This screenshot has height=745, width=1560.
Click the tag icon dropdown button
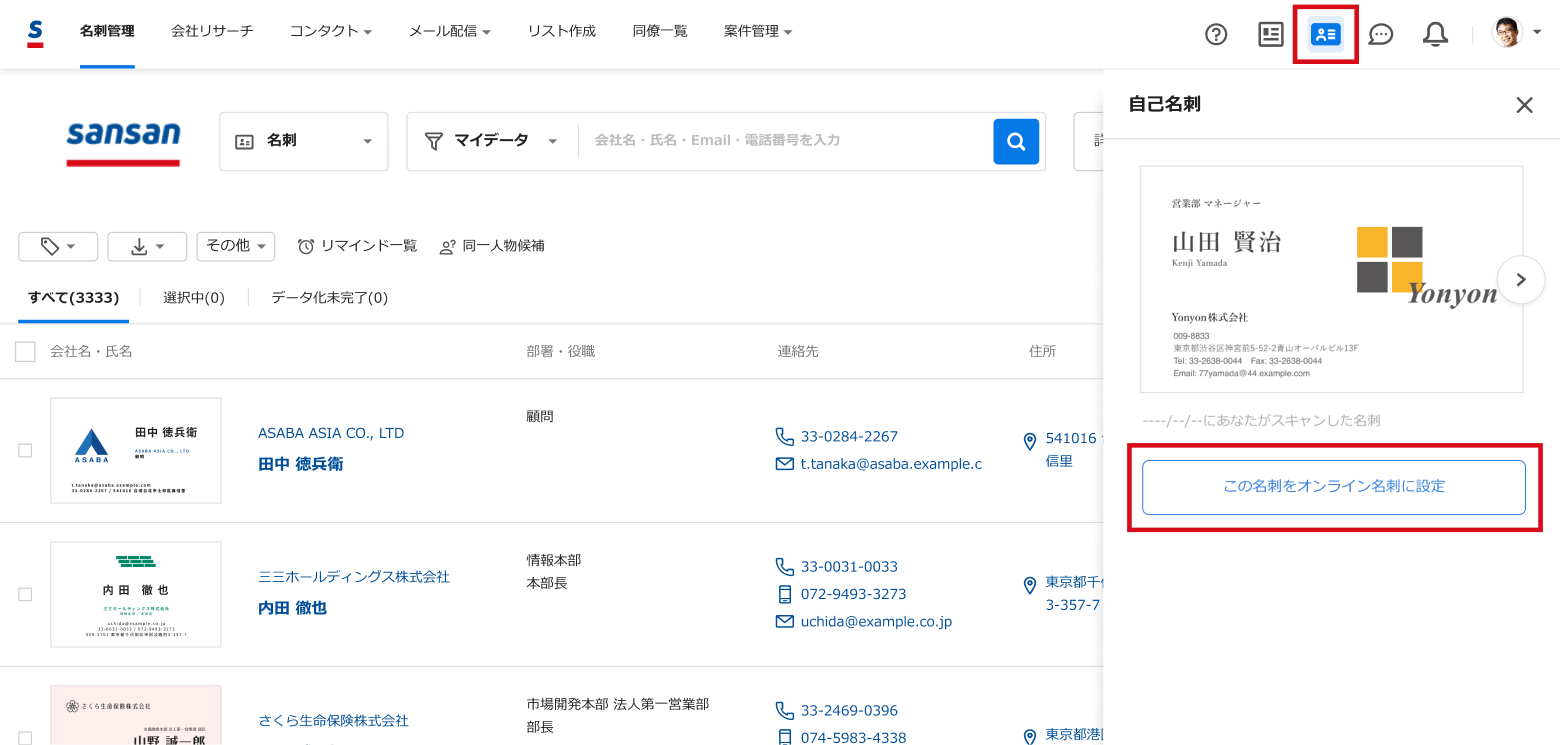[x=58, y=246]
